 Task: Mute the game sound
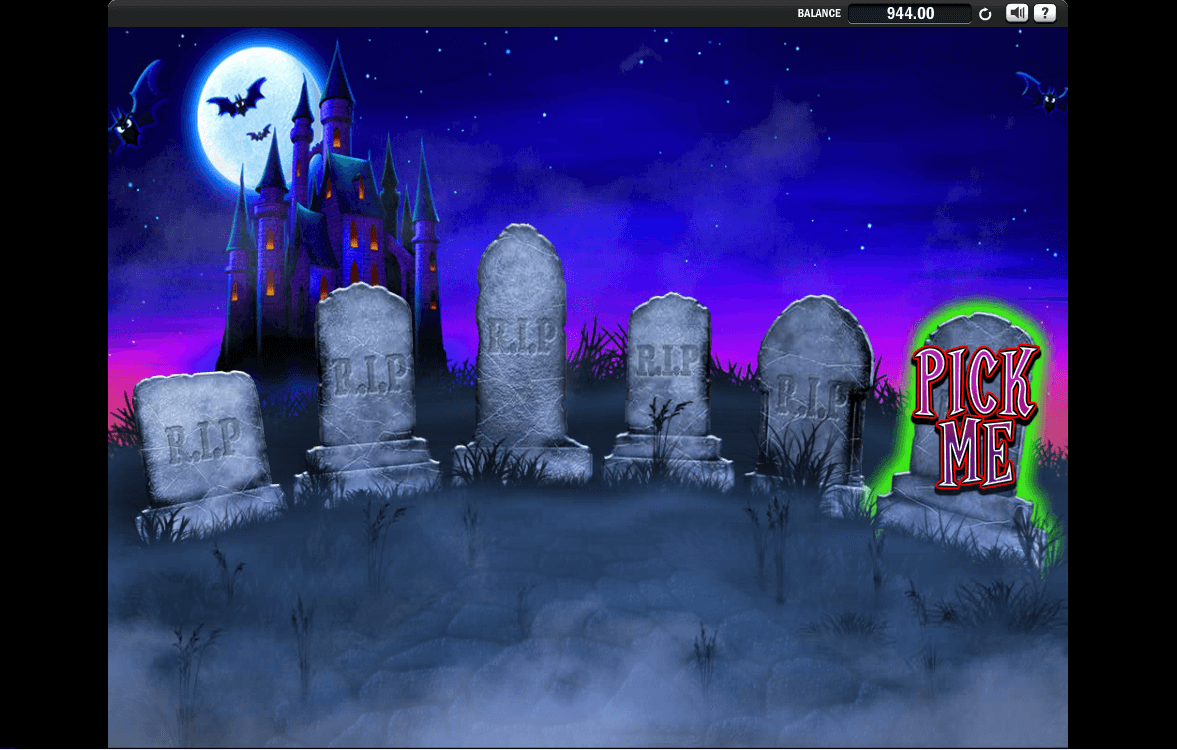coord(1017,13)
